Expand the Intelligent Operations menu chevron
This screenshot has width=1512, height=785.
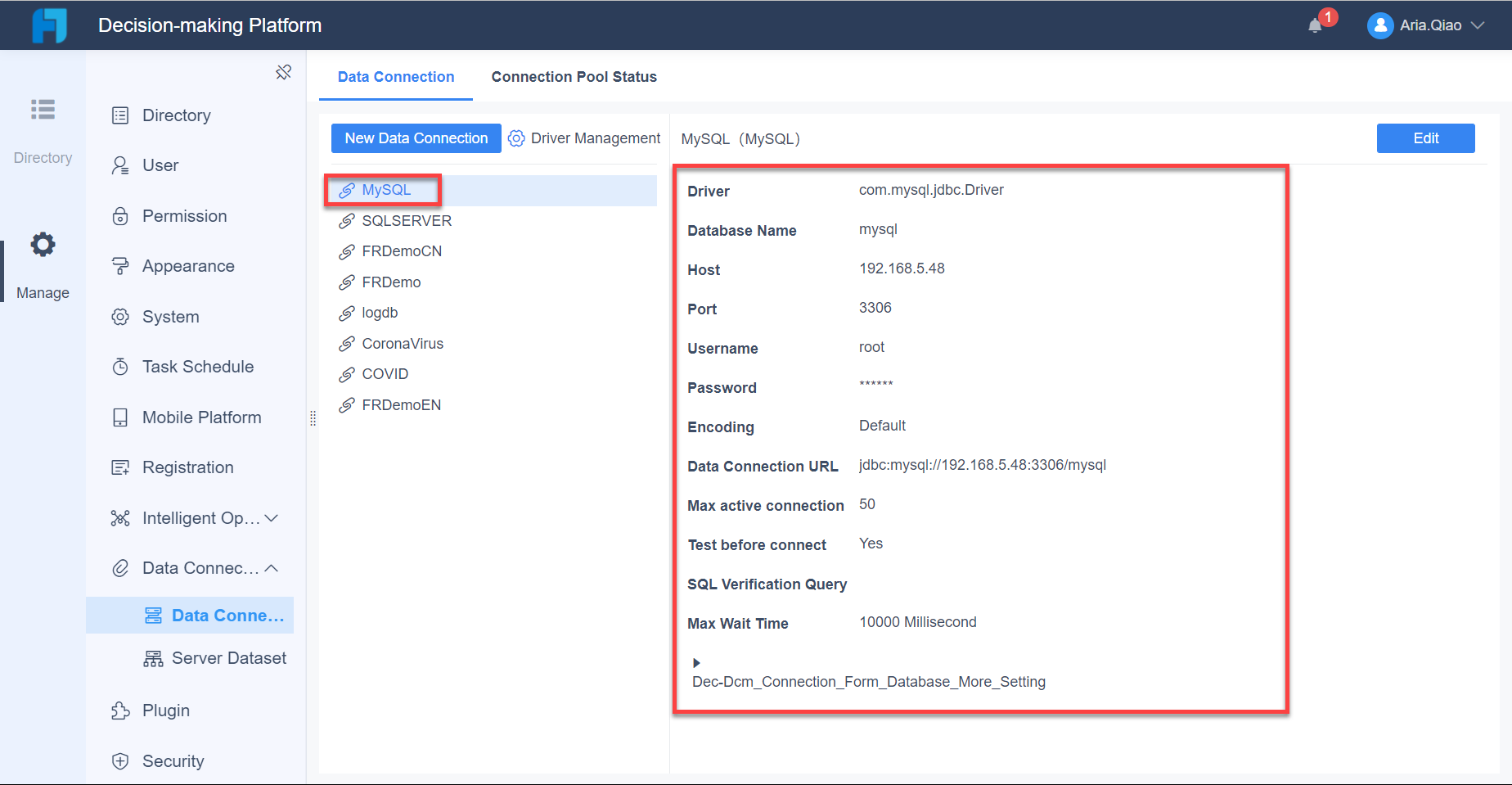(272, 518)
